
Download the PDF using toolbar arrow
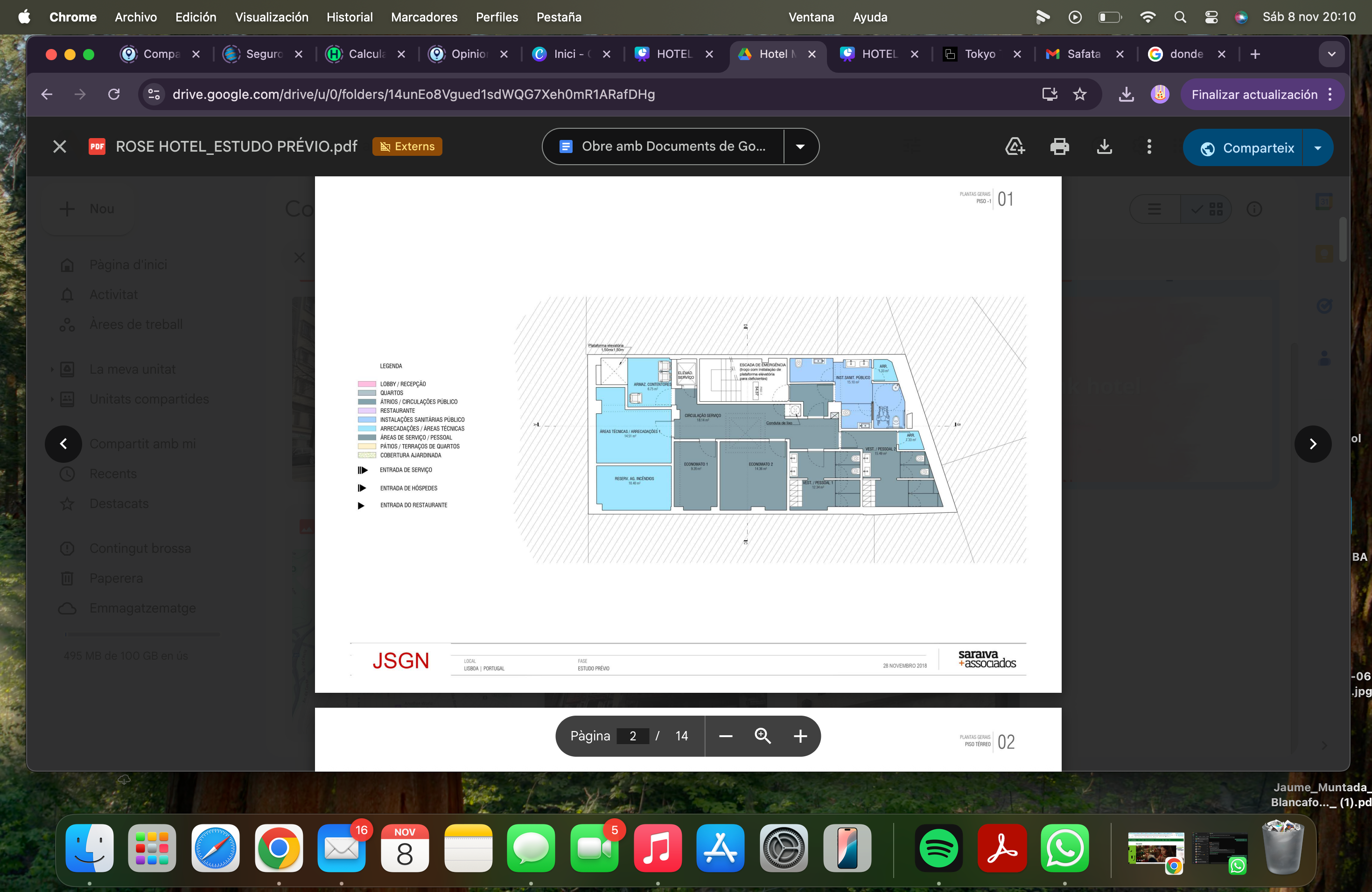(x=1104, y=147)
